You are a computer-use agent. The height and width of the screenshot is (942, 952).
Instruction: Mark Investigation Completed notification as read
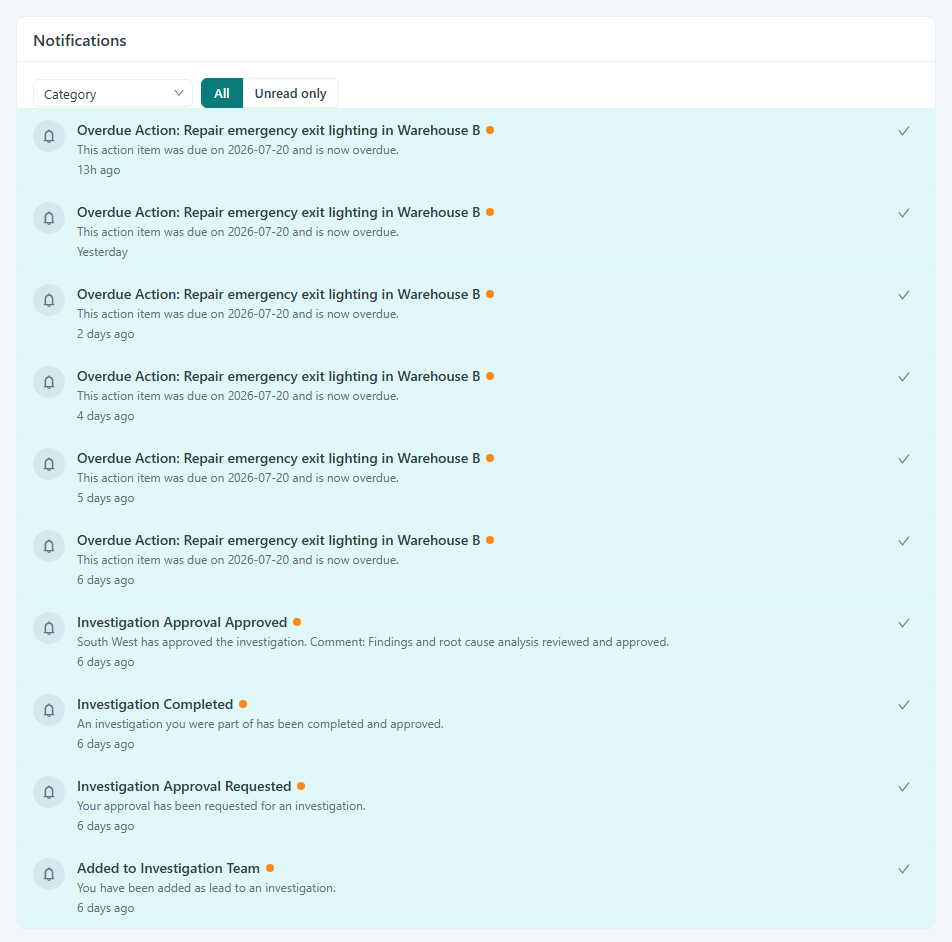pyautogui.click(x=903, y=705)
